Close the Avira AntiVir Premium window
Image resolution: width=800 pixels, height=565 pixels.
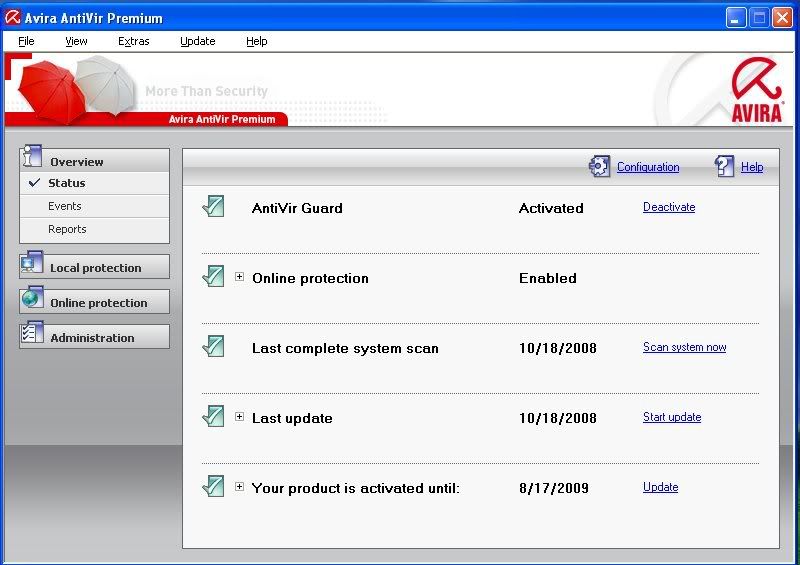click(x=782, y=18)
